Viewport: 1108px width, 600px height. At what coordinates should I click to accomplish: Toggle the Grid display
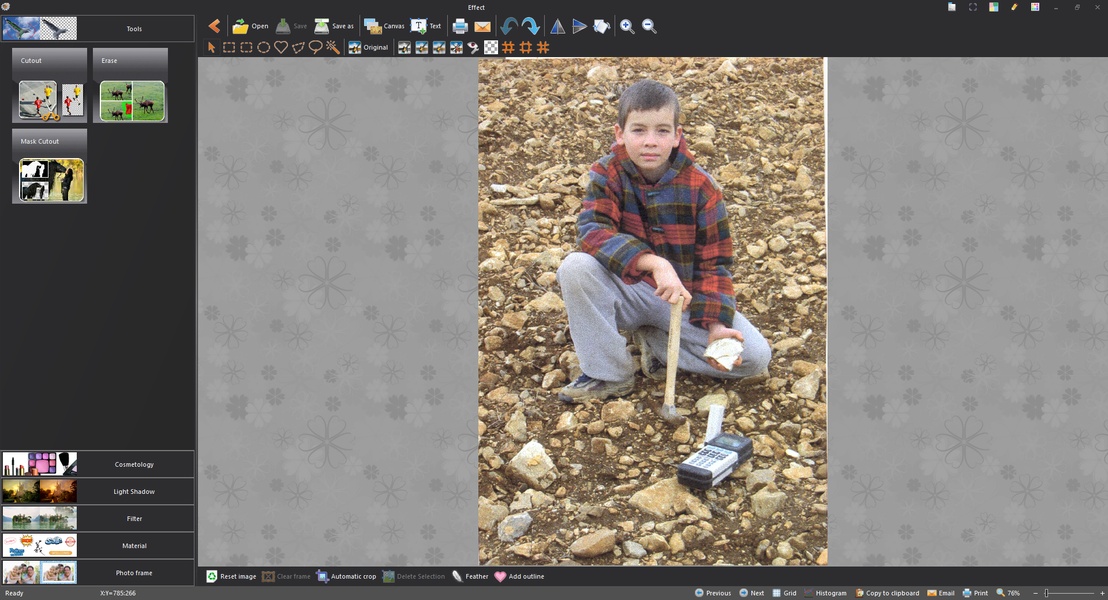pos(783,593)
